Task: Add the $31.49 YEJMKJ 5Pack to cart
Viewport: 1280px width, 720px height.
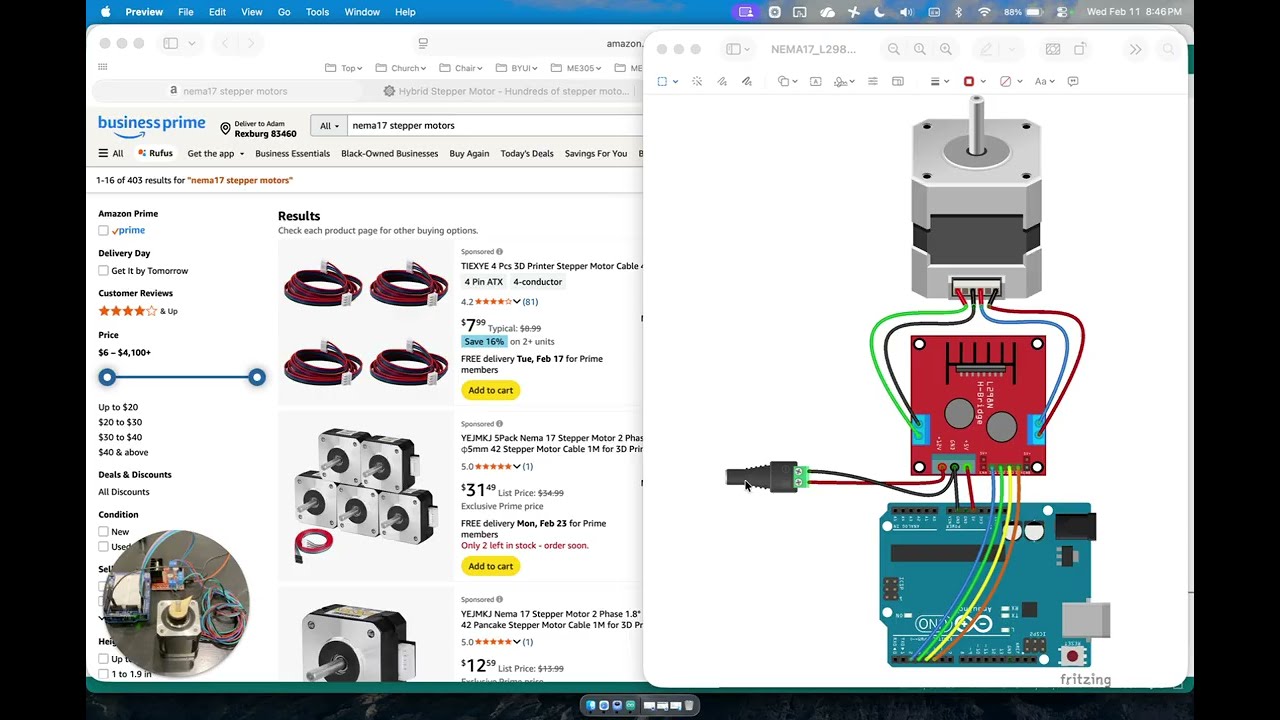Action: pyautogui.click(x=490, y=566)
